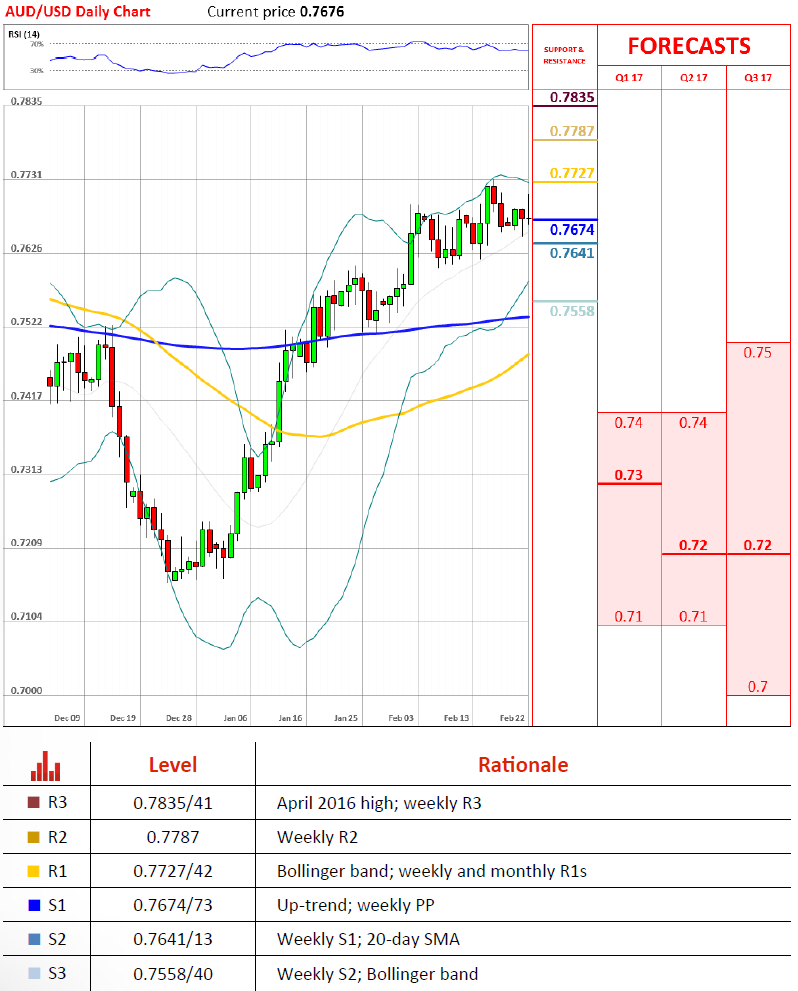Click 'Up-trend; weekly PP' rationale
798x991 pixels.
point(356,905)
